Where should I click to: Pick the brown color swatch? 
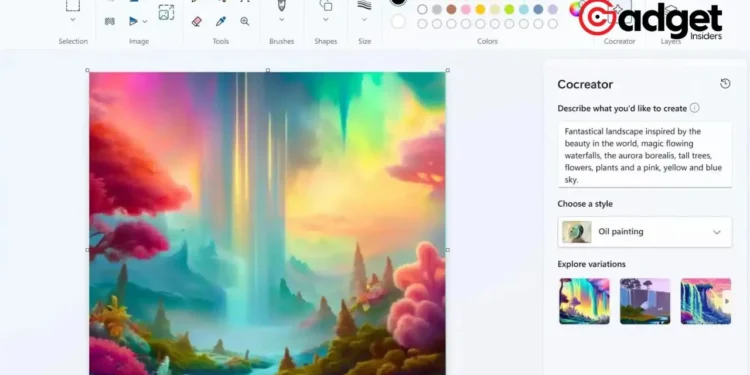click(x=451, y=10)
